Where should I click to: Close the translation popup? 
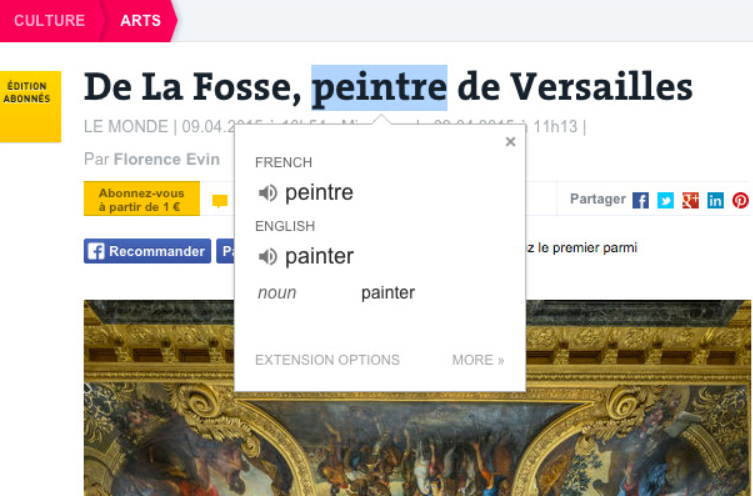click(510, 142)
